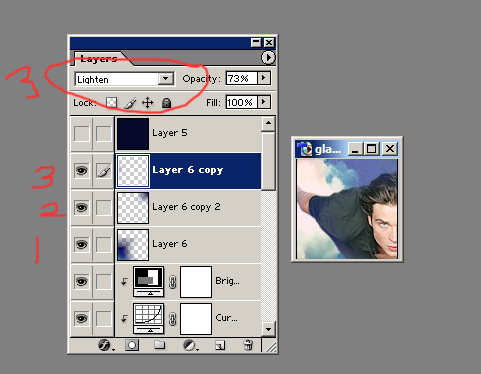Create new fill or adjustment layer

[190, 345]
